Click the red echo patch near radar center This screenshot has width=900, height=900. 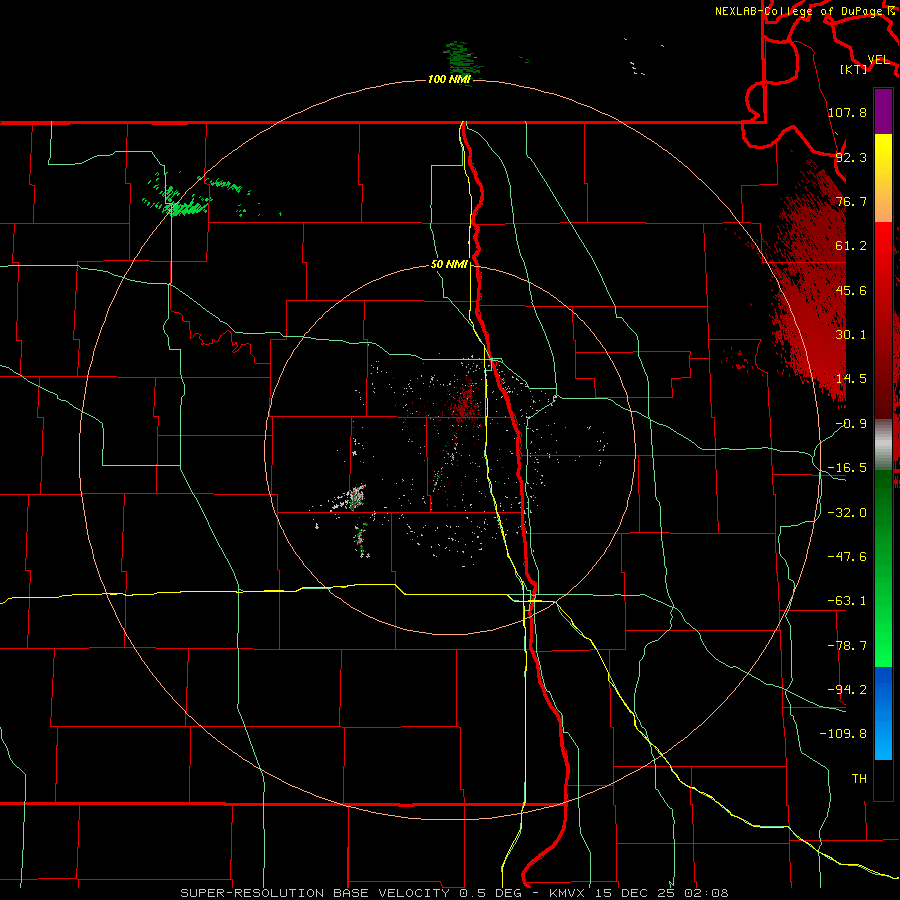pyautogui.click(x=465, y=402)
